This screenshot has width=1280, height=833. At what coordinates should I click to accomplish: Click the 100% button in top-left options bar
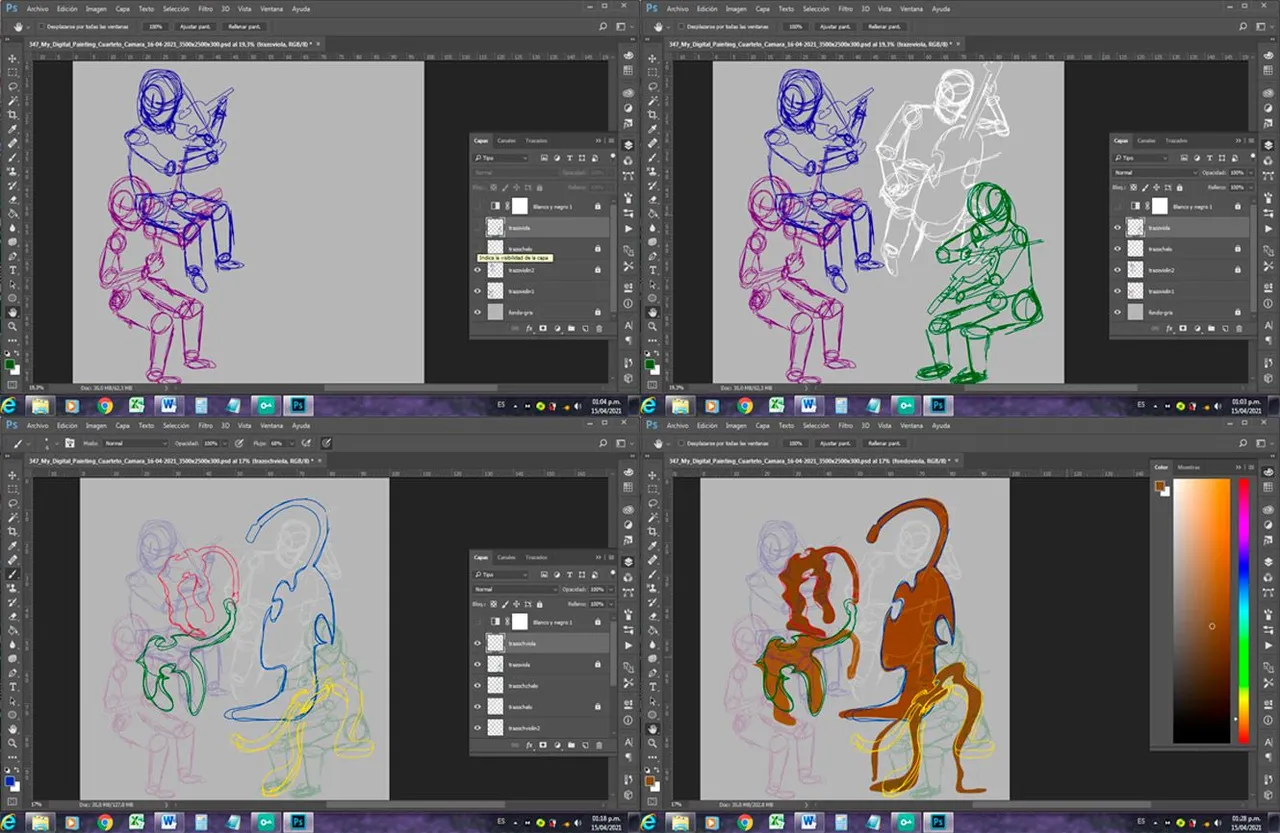pyautogui.click(x=155, y=26)
